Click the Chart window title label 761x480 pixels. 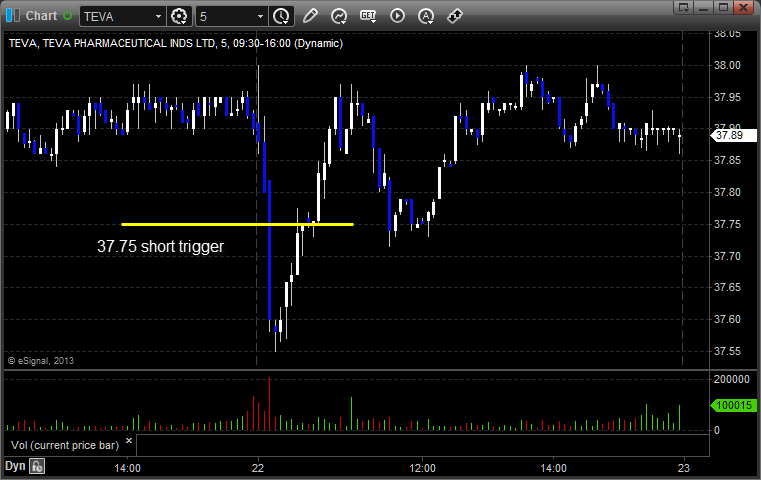[41, 16]
